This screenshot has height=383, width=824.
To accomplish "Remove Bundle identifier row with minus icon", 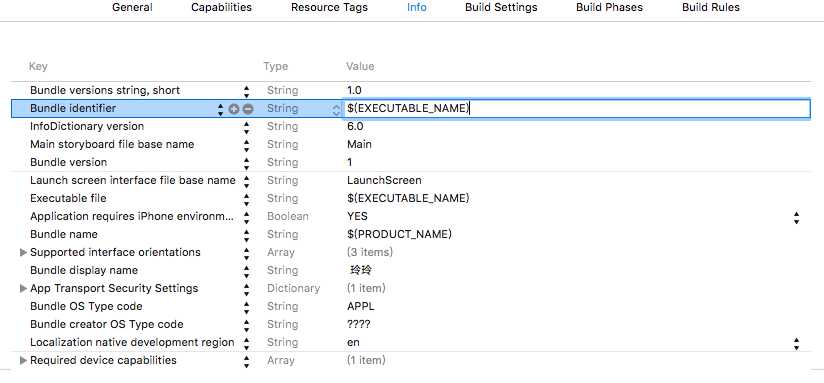I will pyautogui.click(x=248, y=109).
